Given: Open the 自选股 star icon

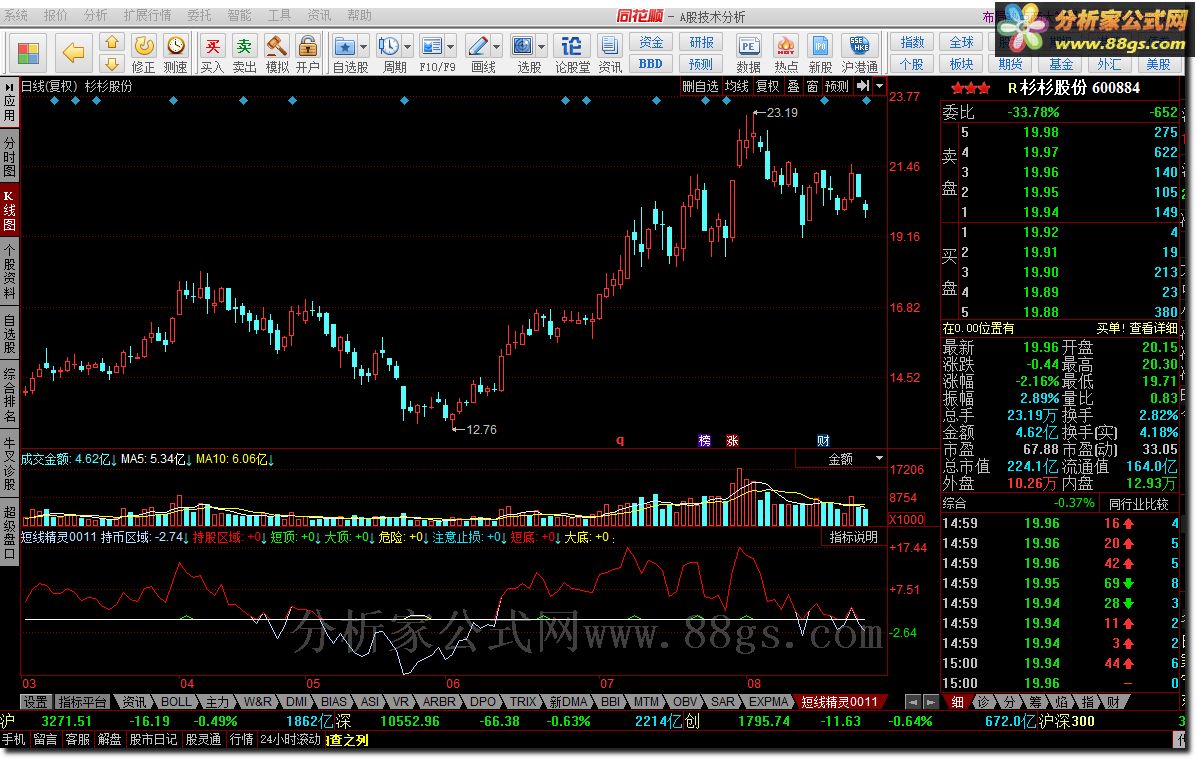Looking at the screenshot, I should [x=344, y=47].
